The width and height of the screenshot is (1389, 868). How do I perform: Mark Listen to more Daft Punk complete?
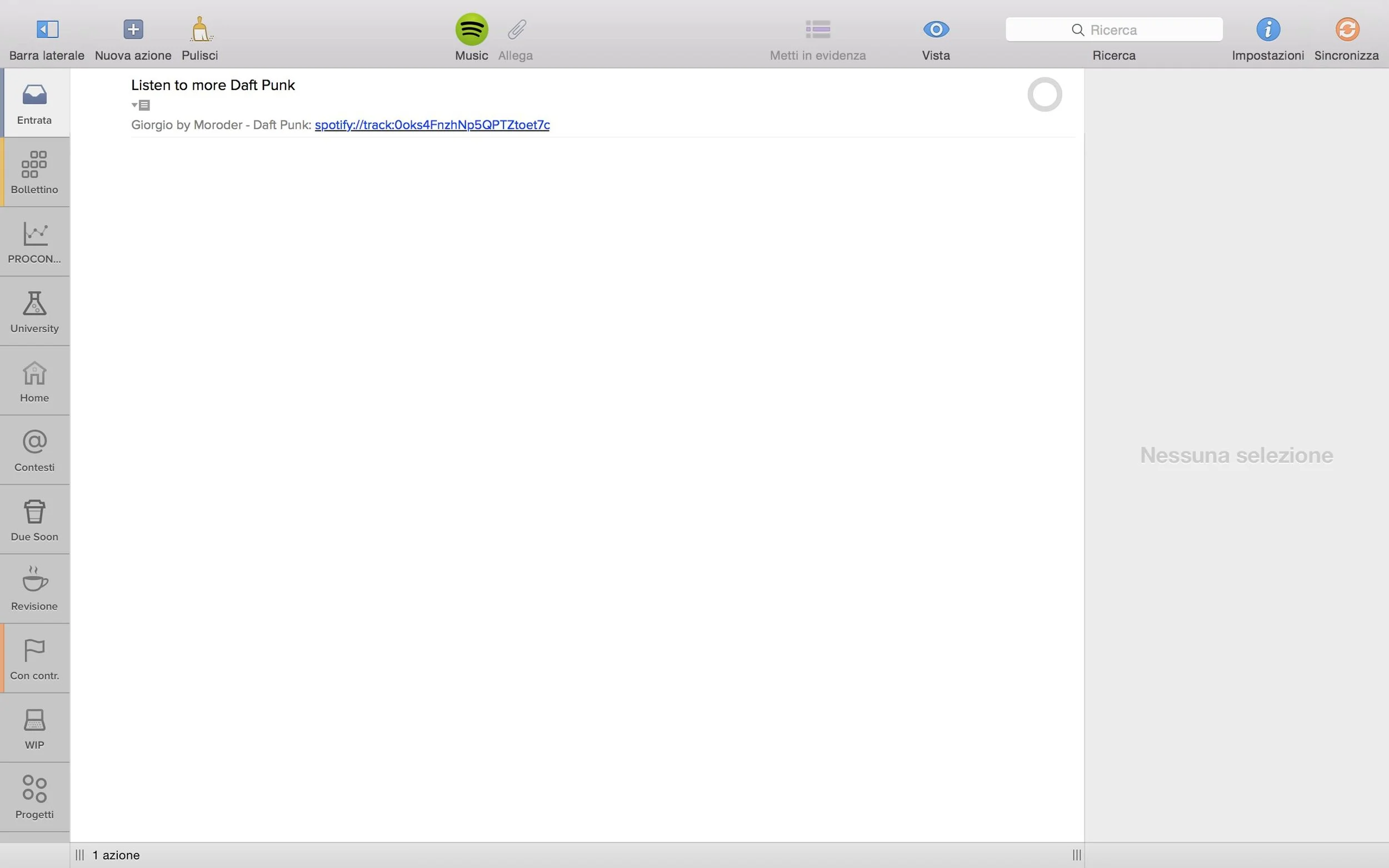[1045, 94]
